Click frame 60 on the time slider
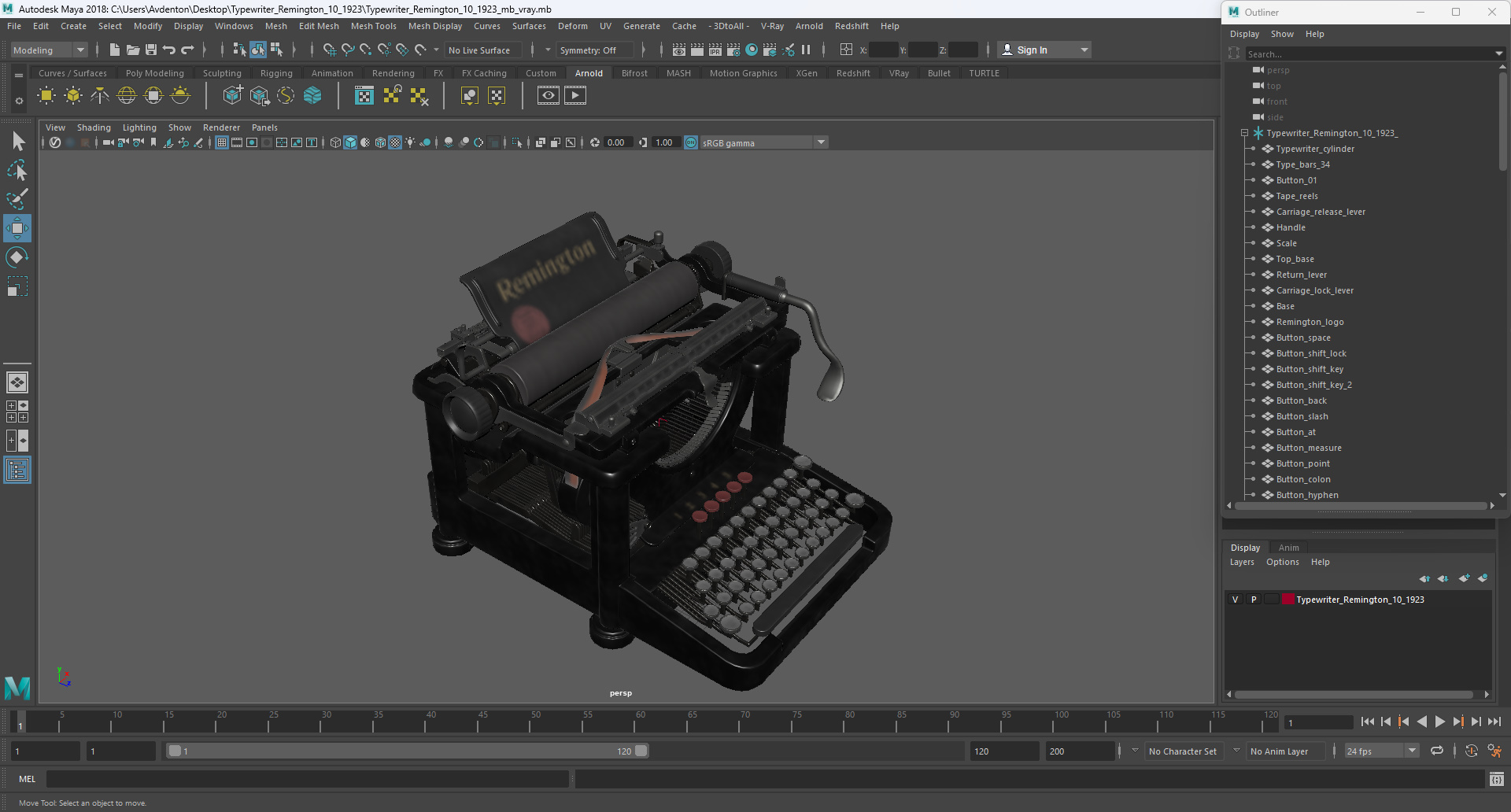This screenshot has height=812, width=1511. coord(640,721)
